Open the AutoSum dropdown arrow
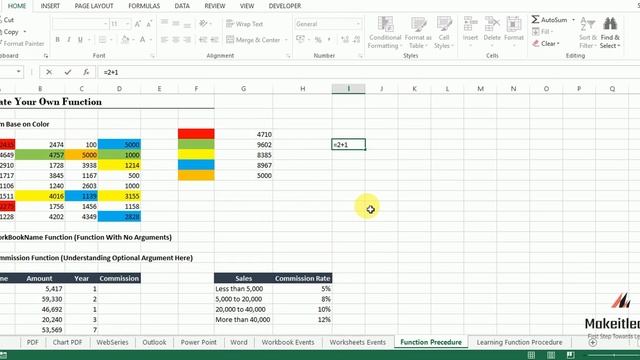This screenshot has height=360, width=640. point(573,20)
